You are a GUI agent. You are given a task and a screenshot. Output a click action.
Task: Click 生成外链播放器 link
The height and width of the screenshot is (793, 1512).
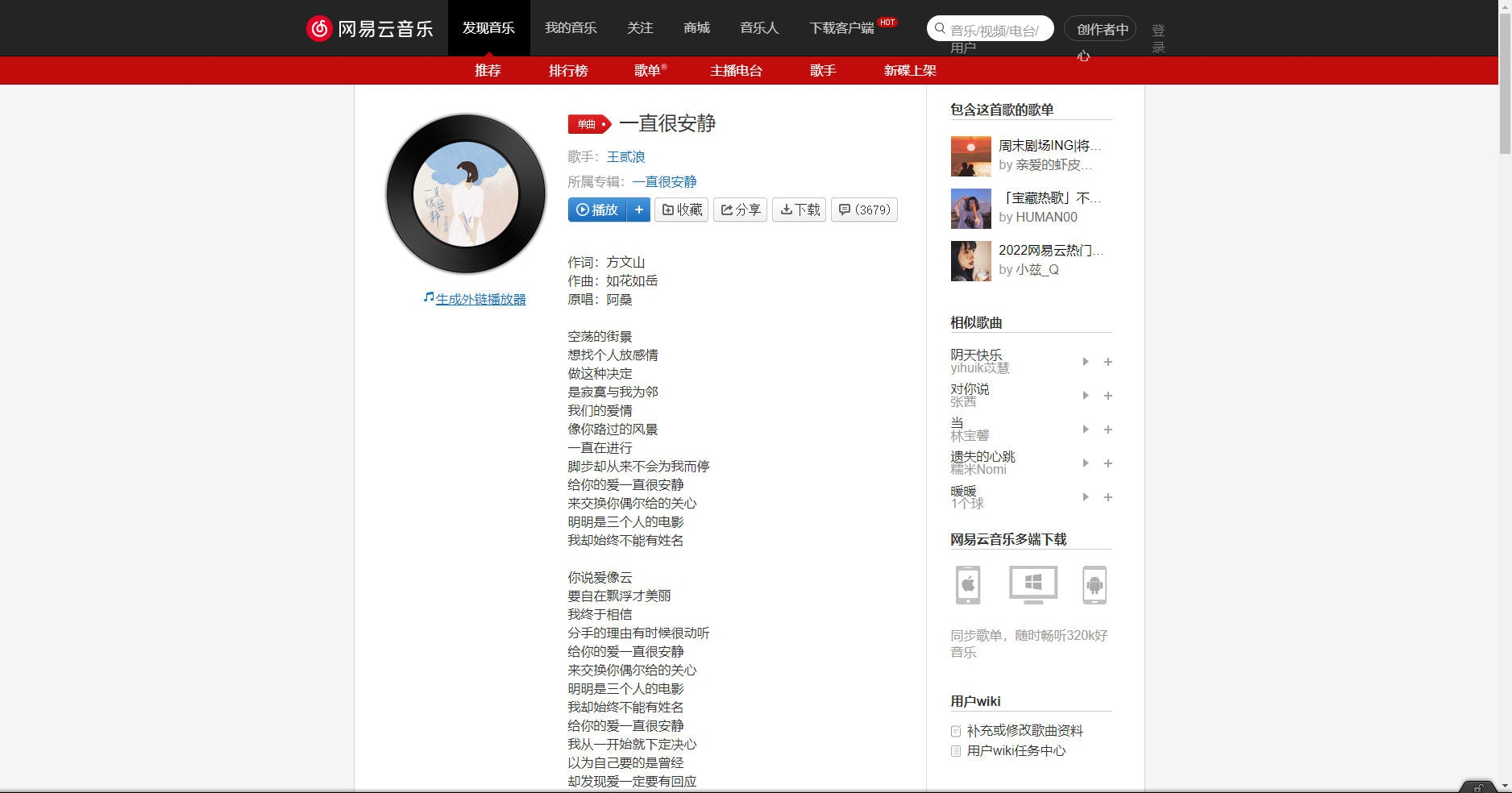pos(480,298)
